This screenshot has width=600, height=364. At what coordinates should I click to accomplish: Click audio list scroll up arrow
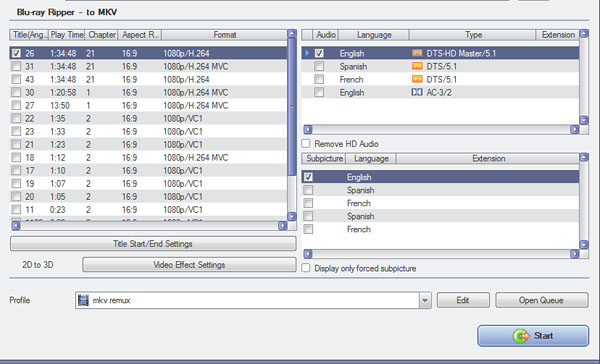pos(584,34)
